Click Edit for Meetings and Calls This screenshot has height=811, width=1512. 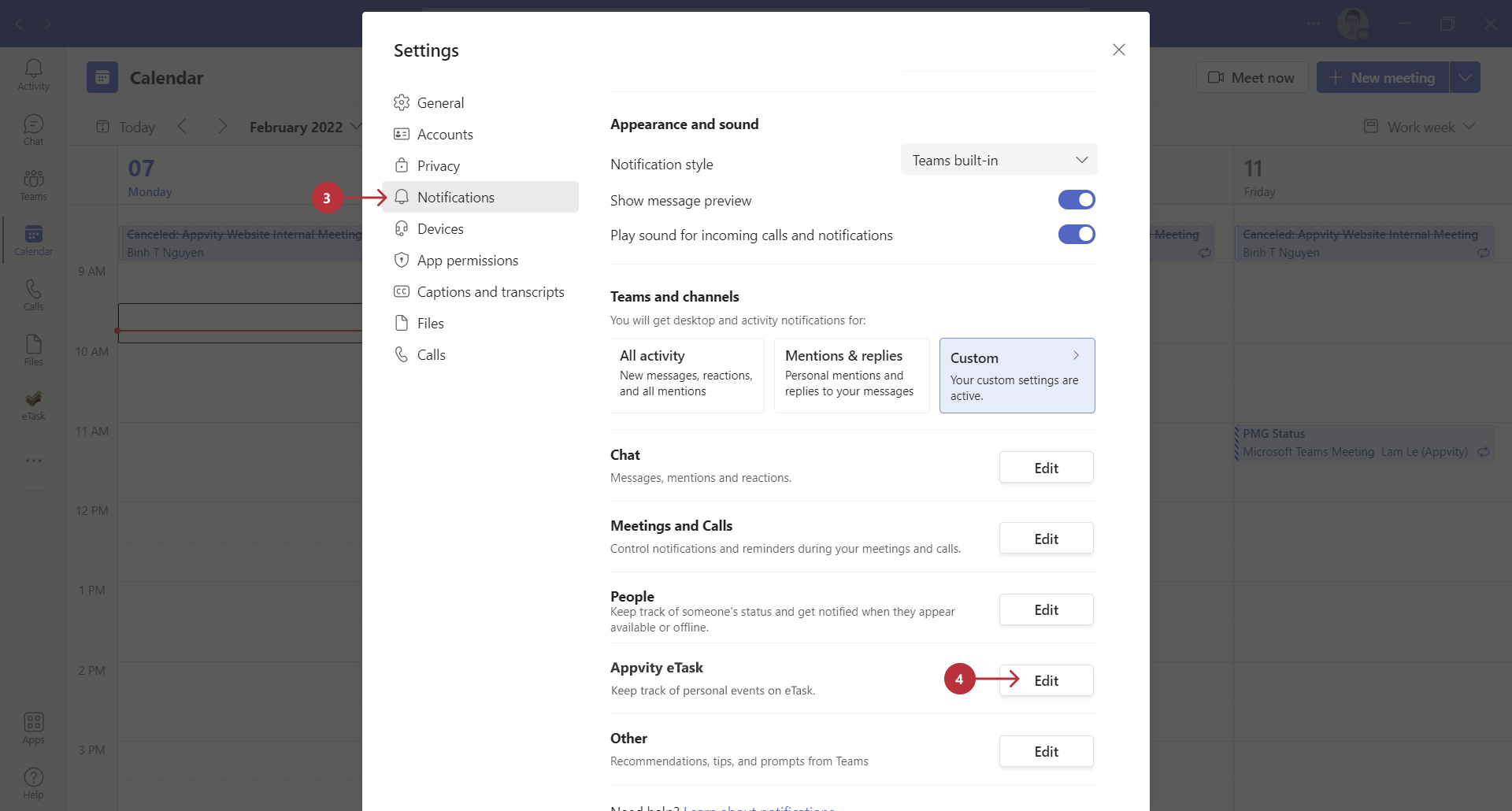coord(1046,539)
